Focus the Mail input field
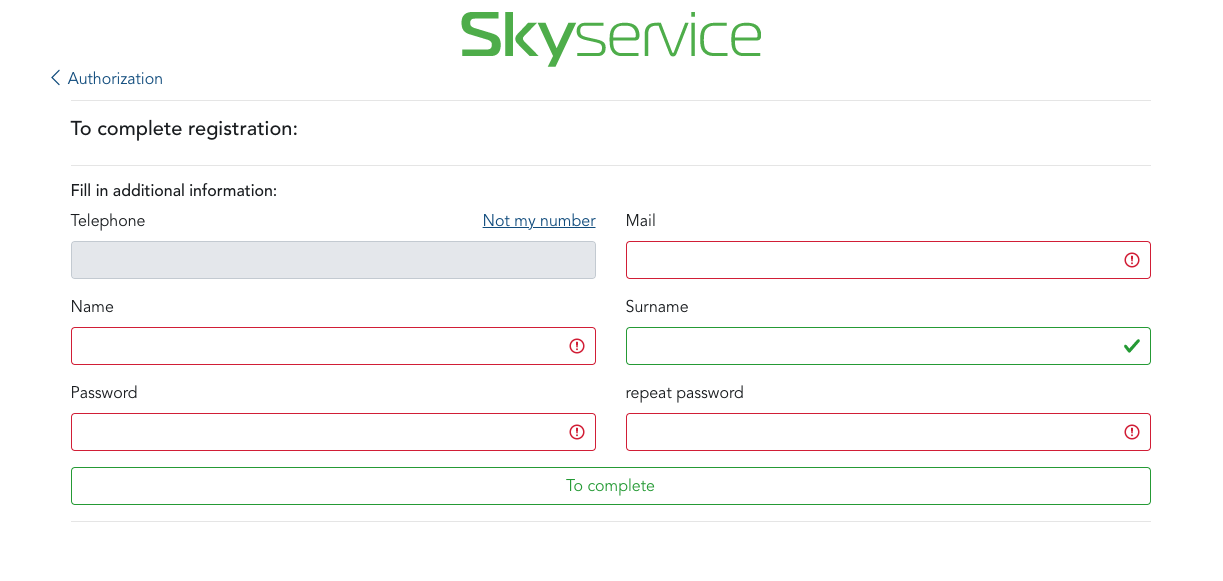 click(x=870, y=260)
